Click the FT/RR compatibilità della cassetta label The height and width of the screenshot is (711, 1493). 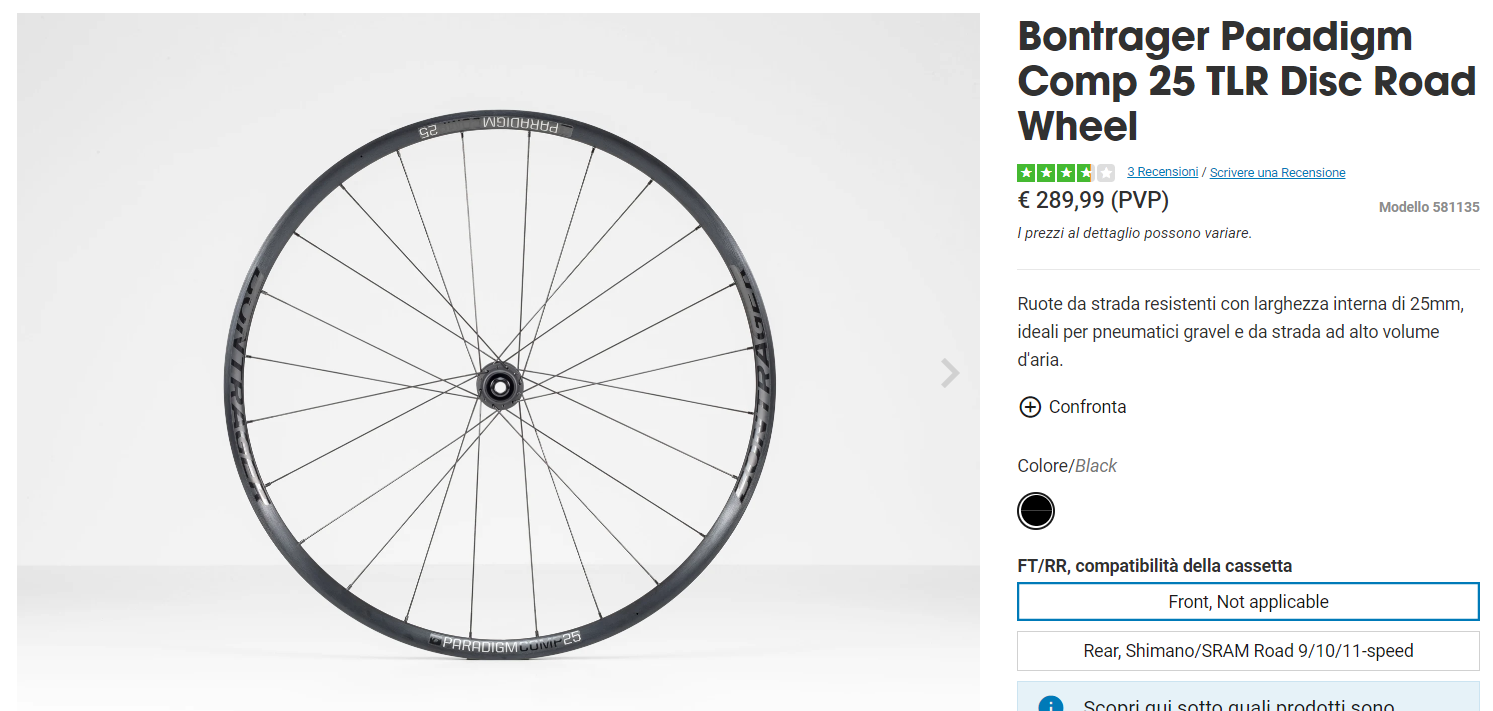tap(1154, 566)
